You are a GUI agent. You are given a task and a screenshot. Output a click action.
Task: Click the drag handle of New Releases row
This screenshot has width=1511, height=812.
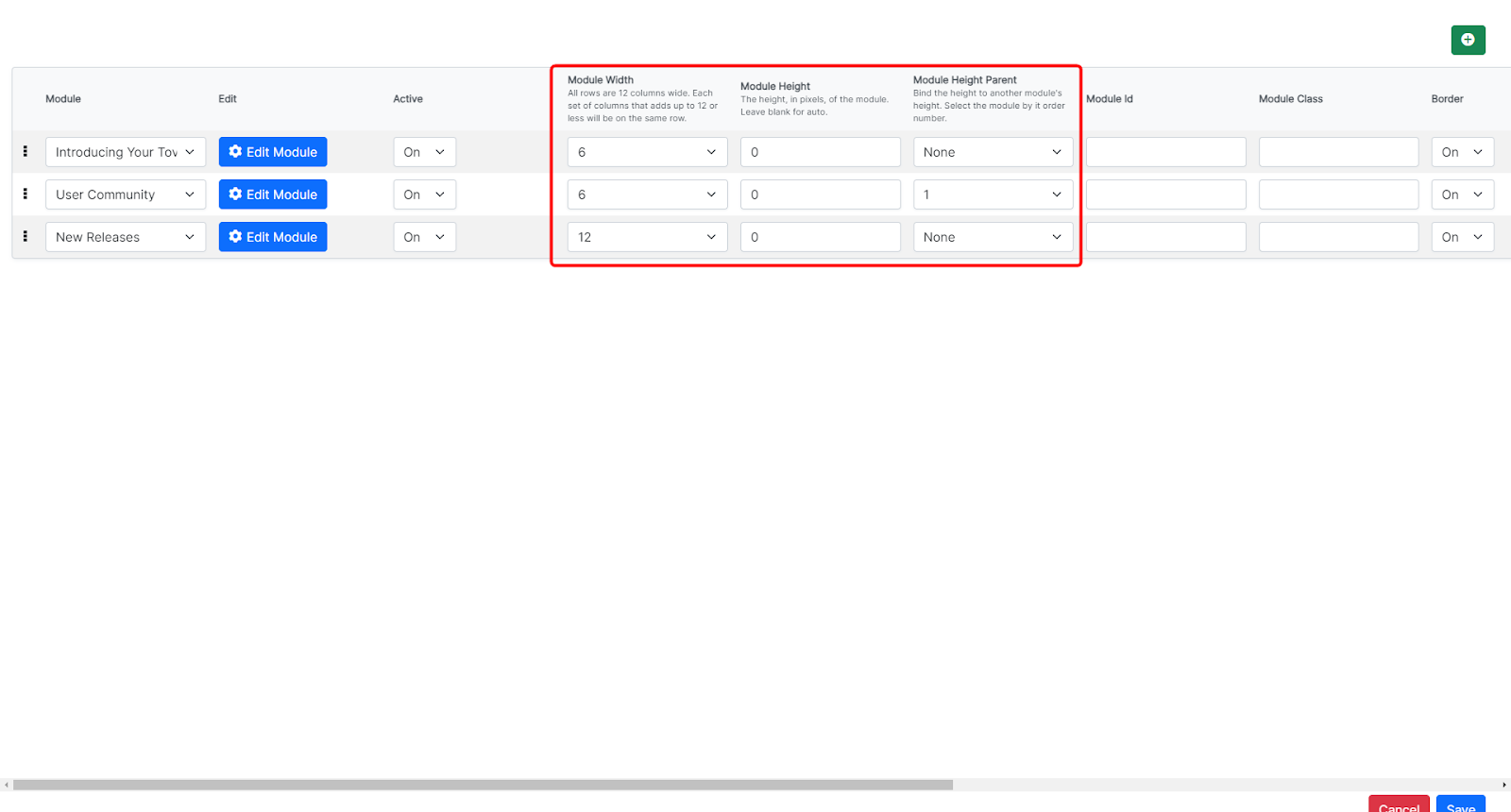click(25, 236)
